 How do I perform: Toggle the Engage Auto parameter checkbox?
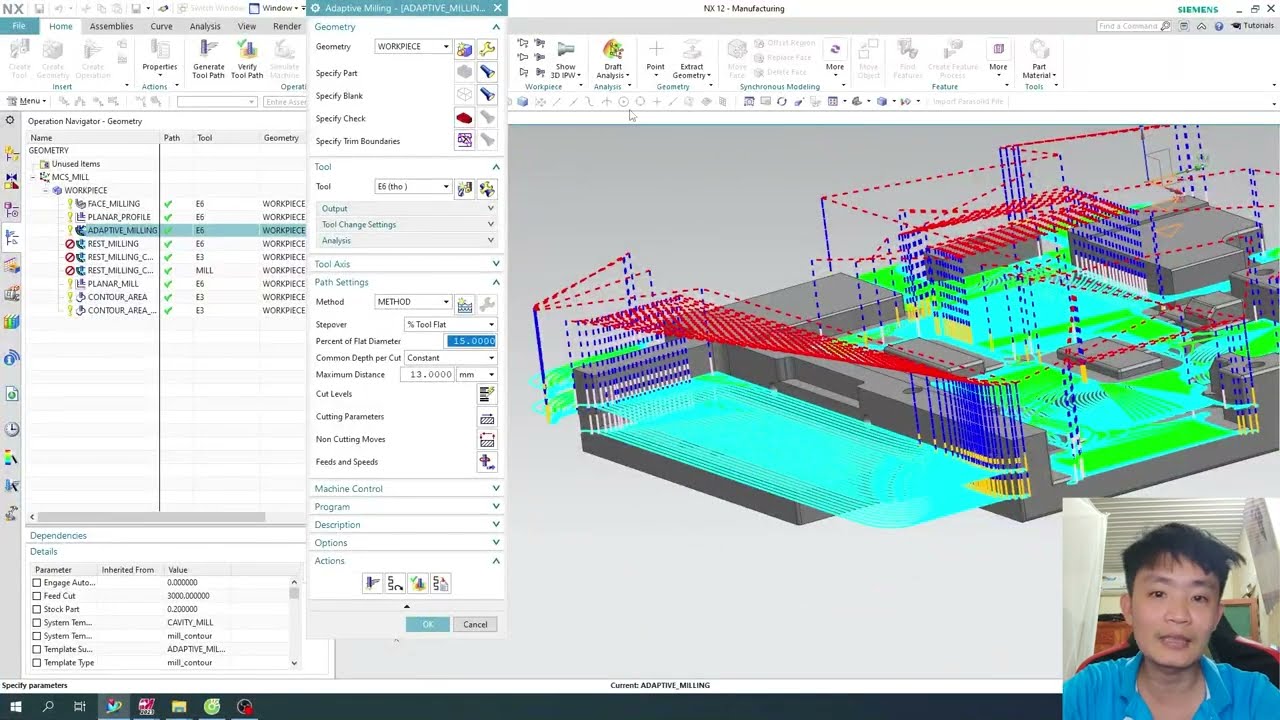[x=37, y=583]
